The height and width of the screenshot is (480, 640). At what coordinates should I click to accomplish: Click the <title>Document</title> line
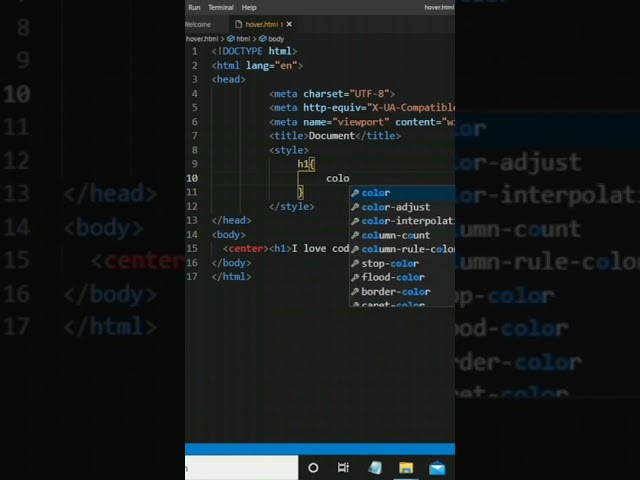click(x=335, y=136)
